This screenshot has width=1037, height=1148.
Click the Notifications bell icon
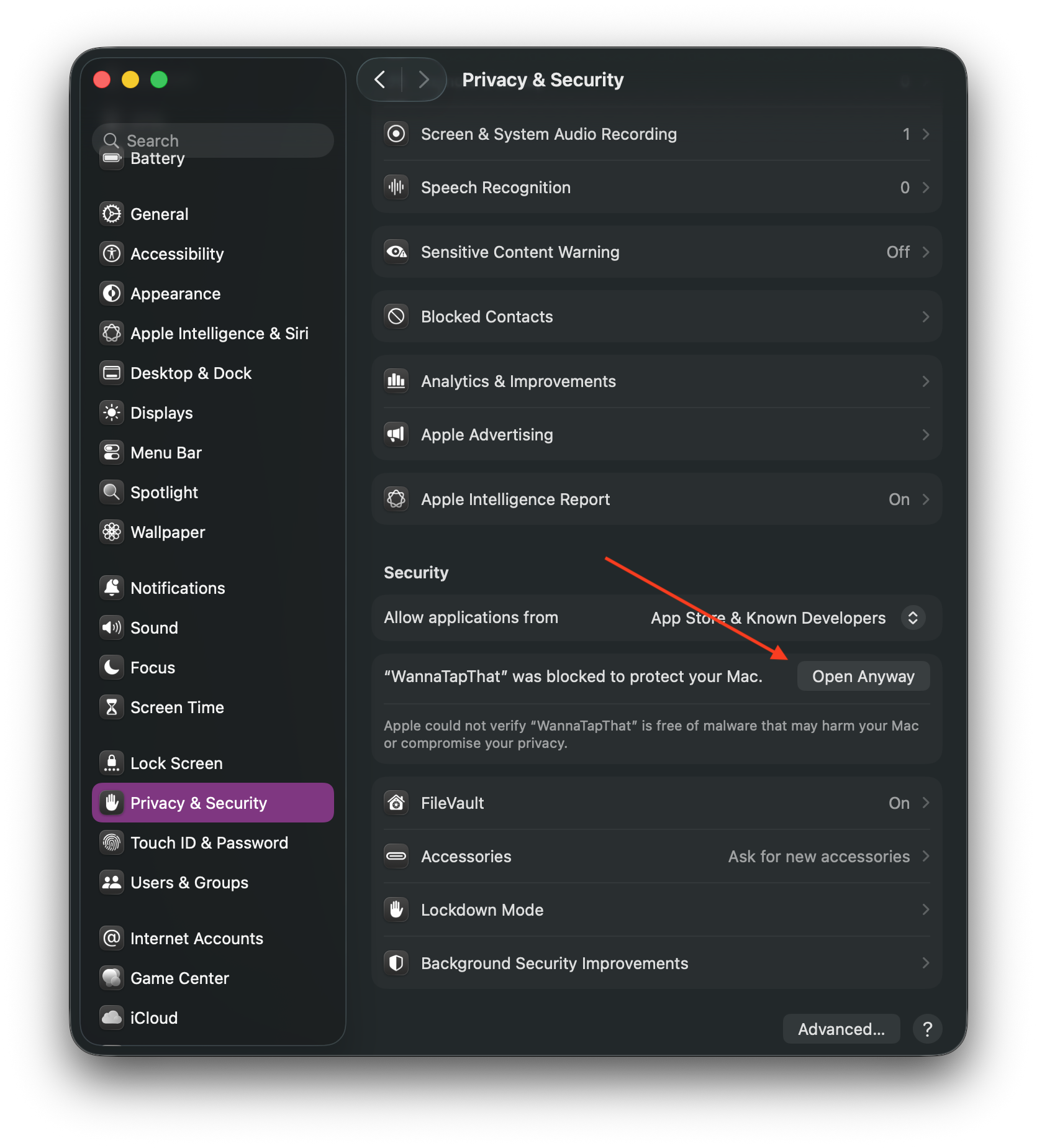112,588
